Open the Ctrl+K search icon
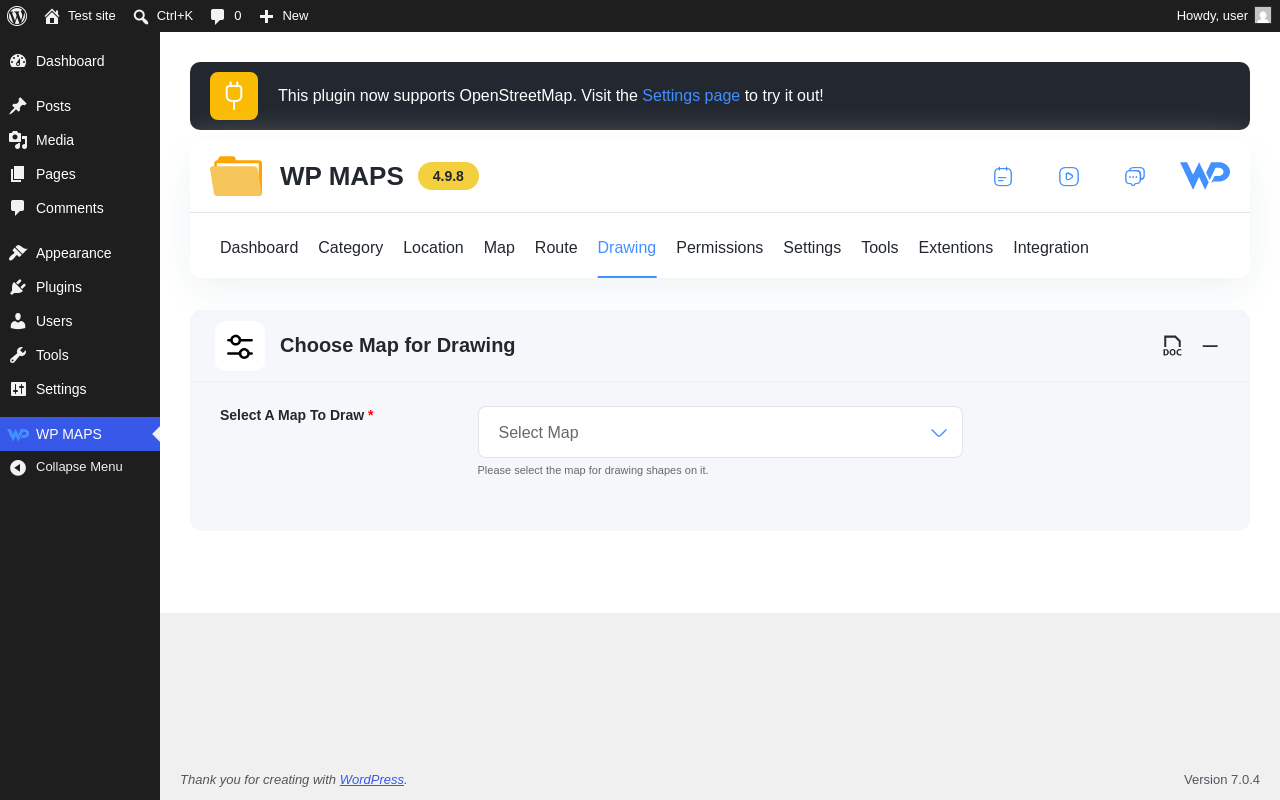1280x800 pixels. coord(141,16)
